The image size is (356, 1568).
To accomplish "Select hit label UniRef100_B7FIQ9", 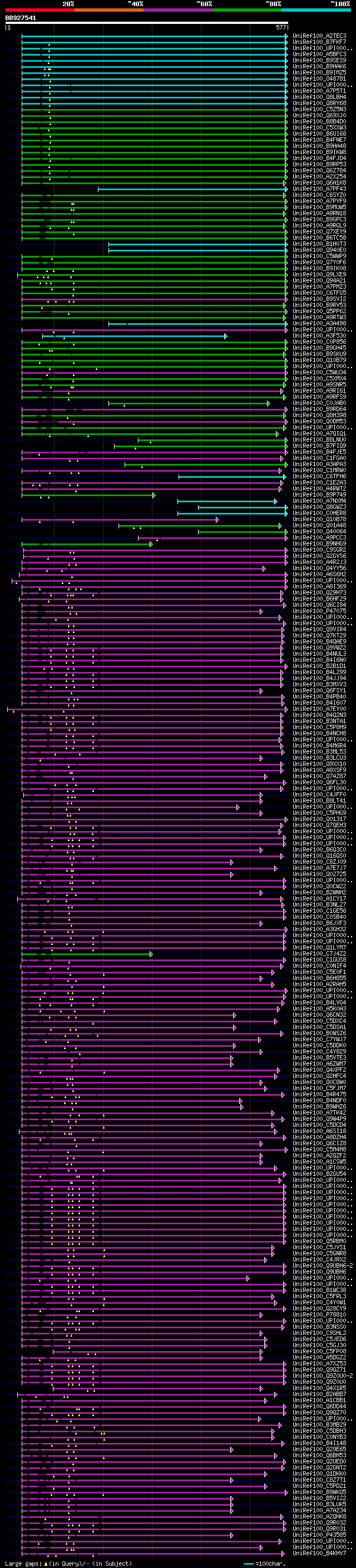I will coord(319,446).
